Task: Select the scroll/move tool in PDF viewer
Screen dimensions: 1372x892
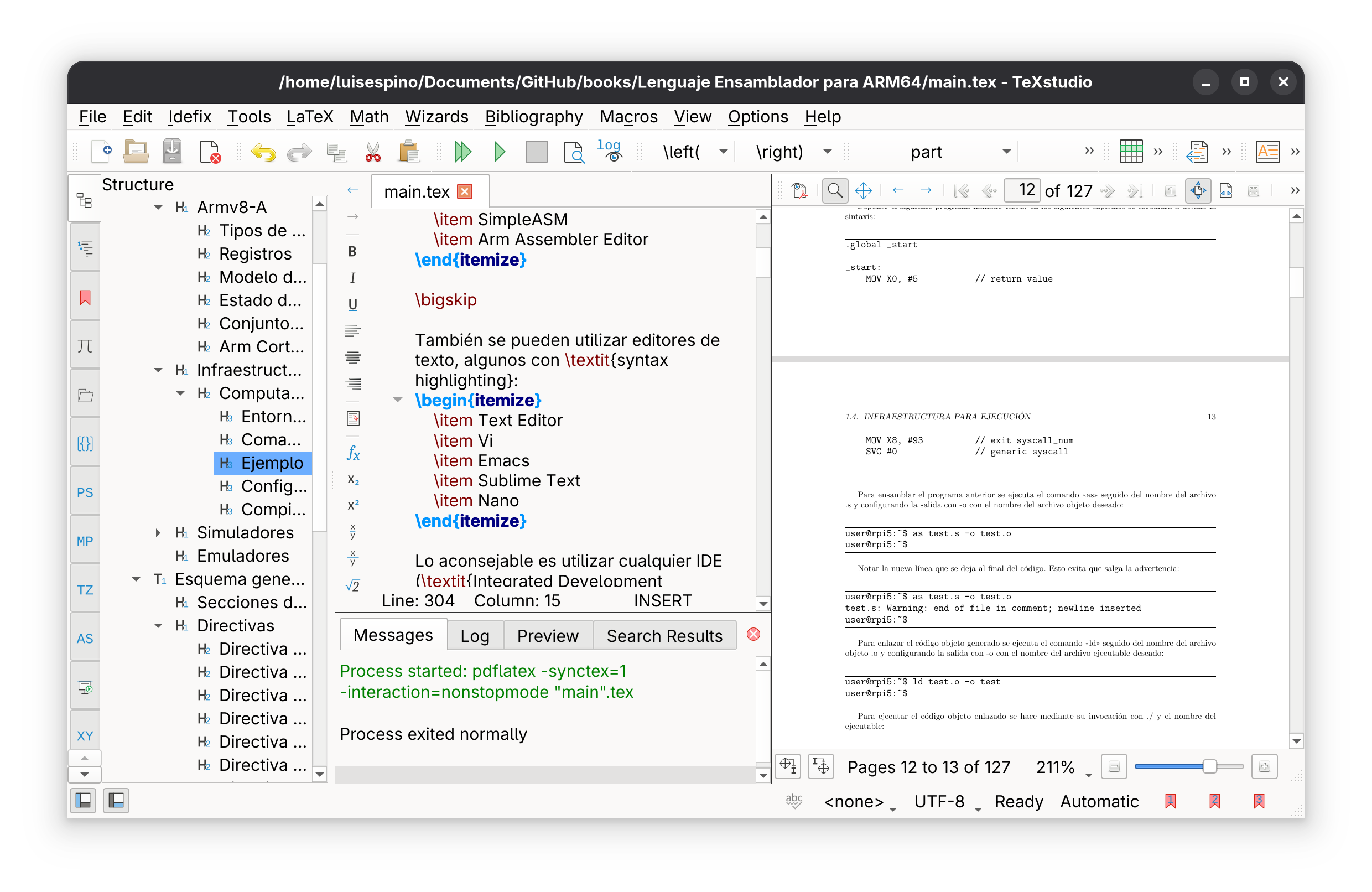Action: coord(863,190)
